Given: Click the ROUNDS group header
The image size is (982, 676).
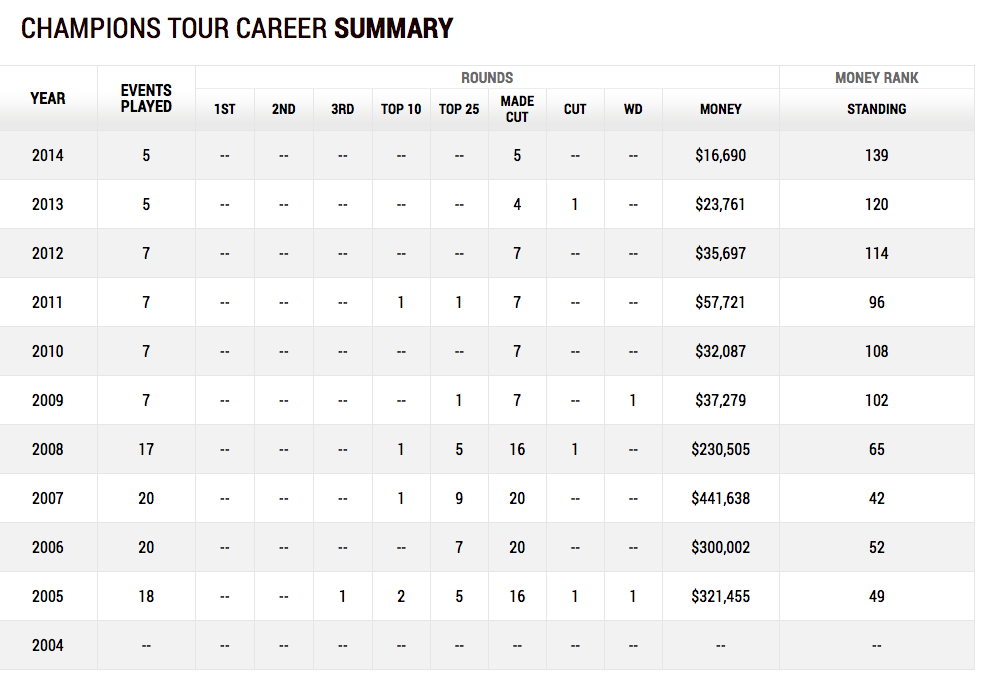Looking at the screenshot, I should pyautogui.click(x=487, y=77).
